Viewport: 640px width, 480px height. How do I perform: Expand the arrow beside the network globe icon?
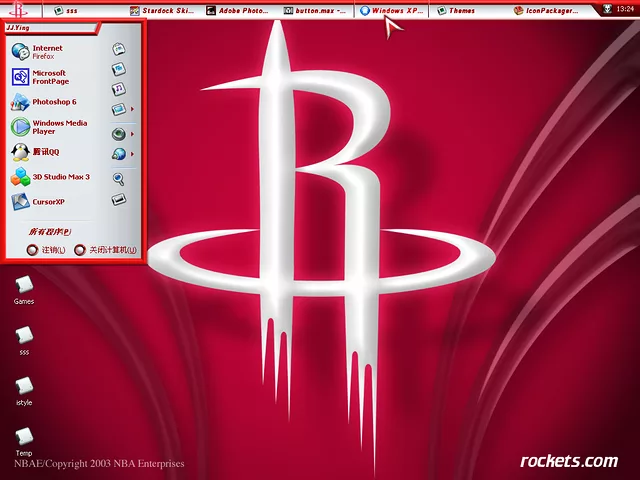(133, 154)
